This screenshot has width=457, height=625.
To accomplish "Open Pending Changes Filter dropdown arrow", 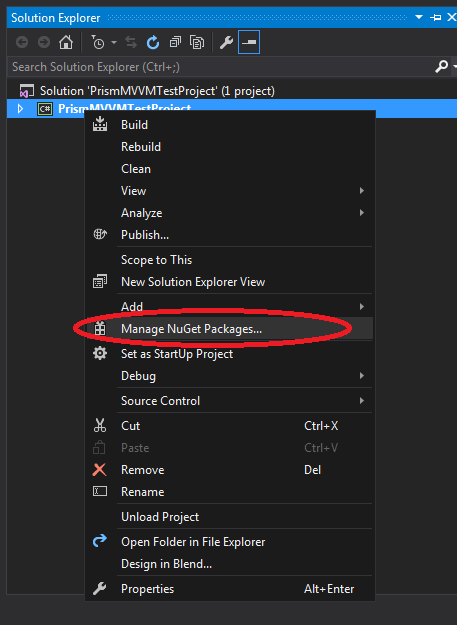I will pyautogui.click(x=114, y=42).
